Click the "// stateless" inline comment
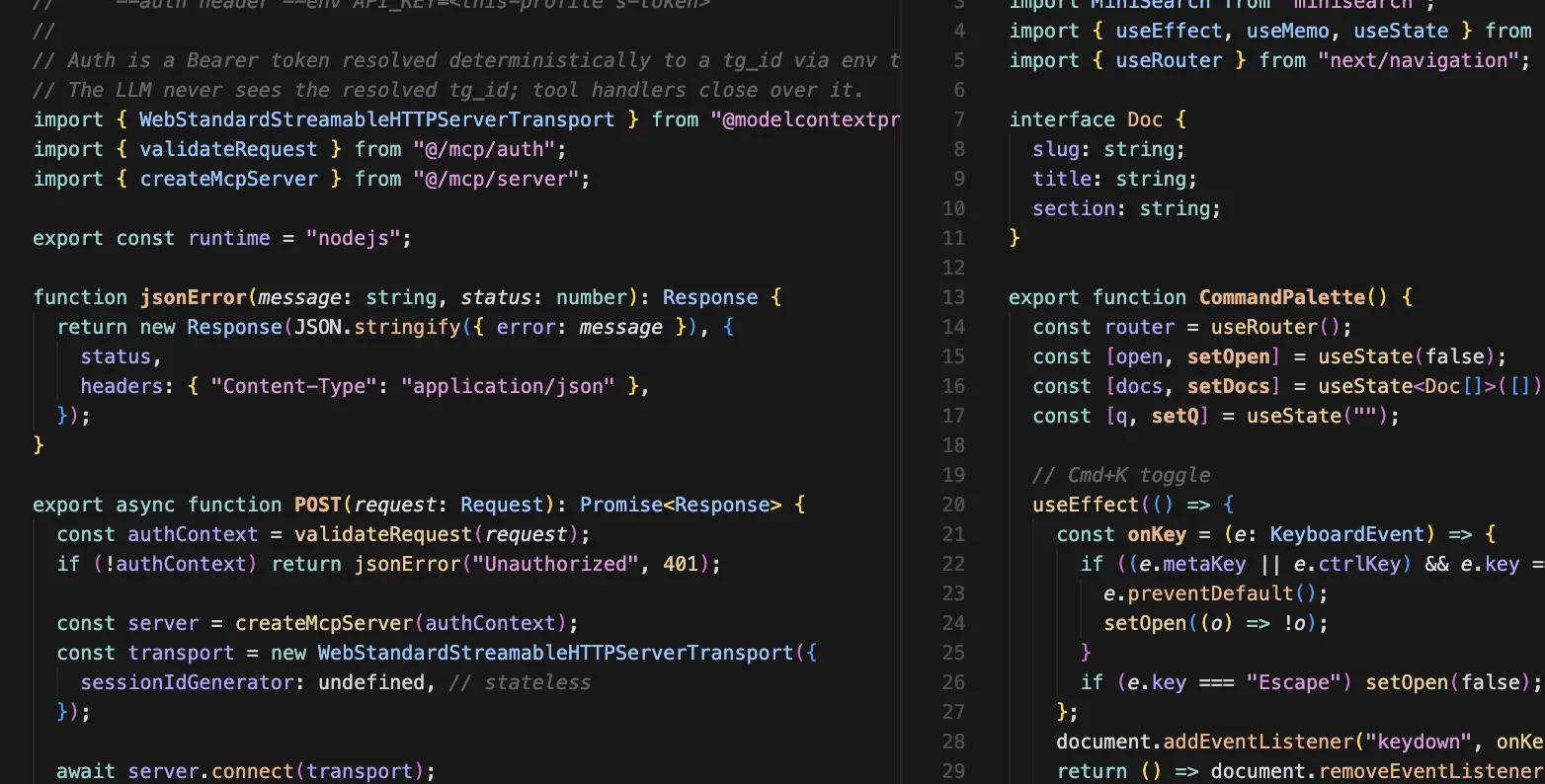 (520, 682)
